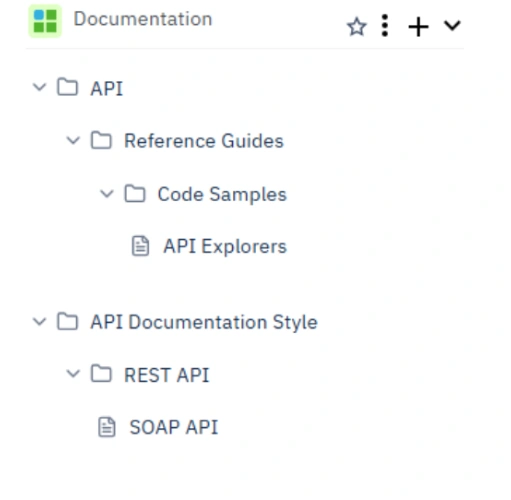Collapse the Code Samples folder chevron
Viewport: 511px width, 500px height.
(107, 193)
